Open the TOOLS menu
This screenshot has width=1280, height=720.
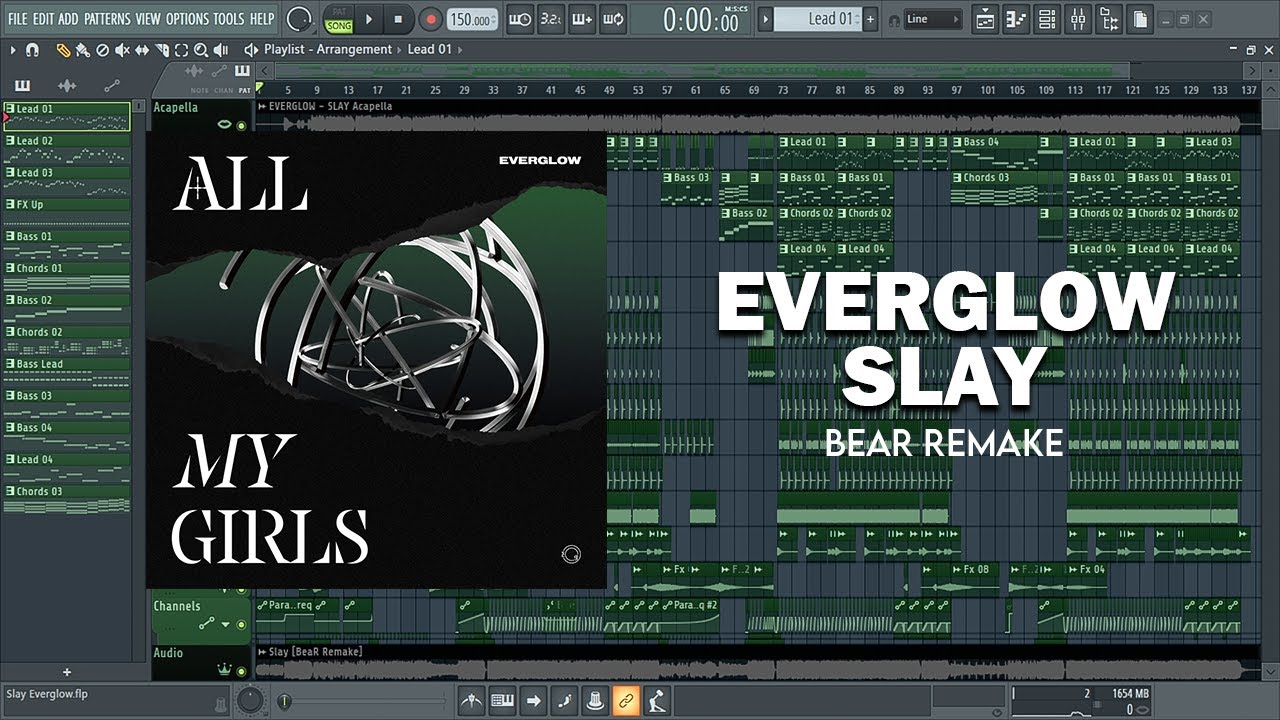coord(229,19)
